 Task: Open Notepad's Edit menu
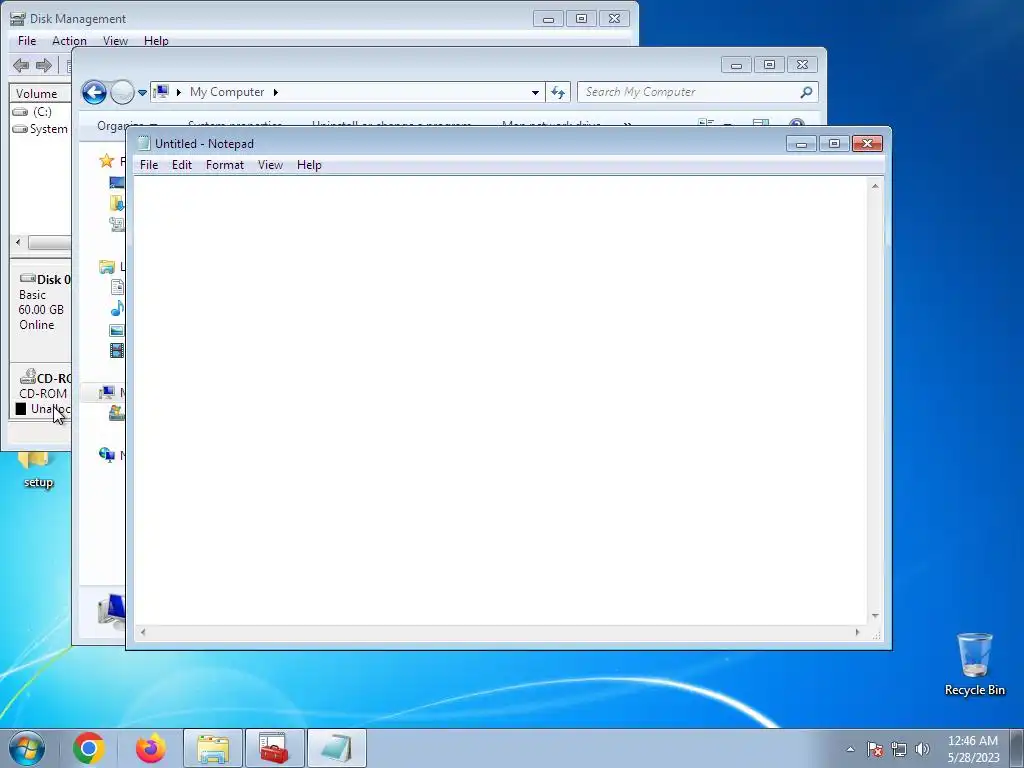pos(182,165)
